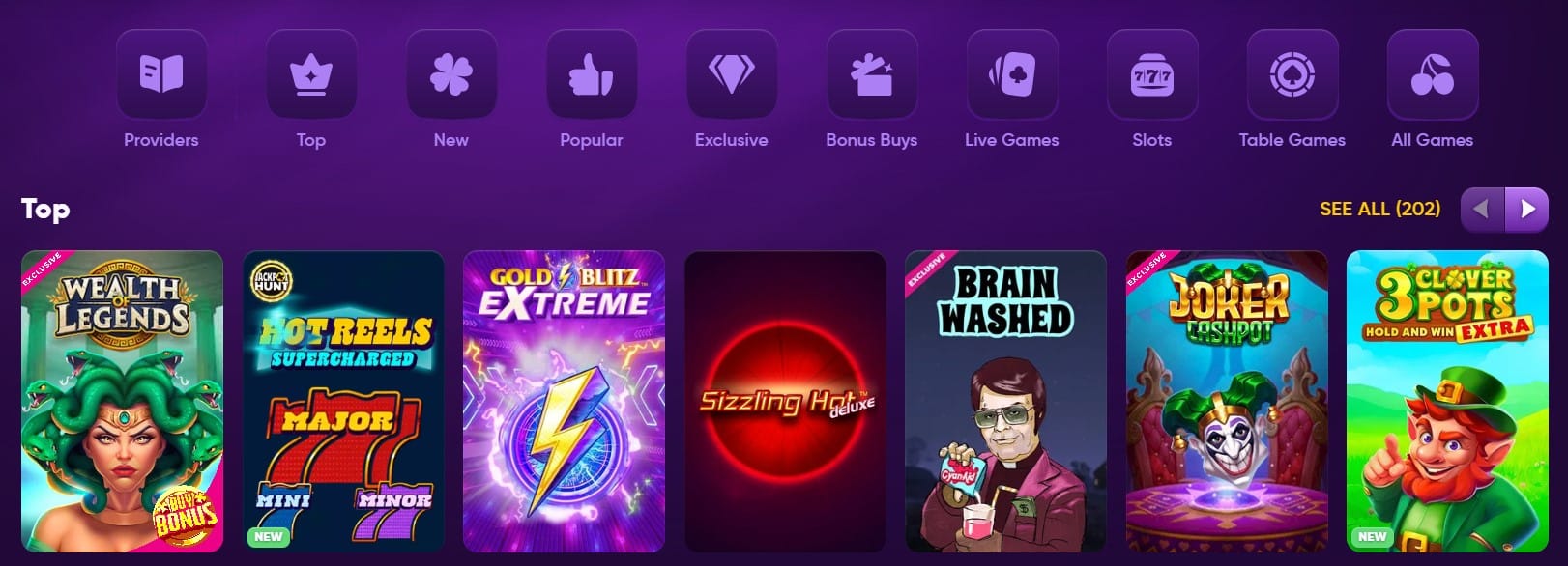Open the Providers book icon
This screenshot has height=566, width=1568.
[161, 74]
